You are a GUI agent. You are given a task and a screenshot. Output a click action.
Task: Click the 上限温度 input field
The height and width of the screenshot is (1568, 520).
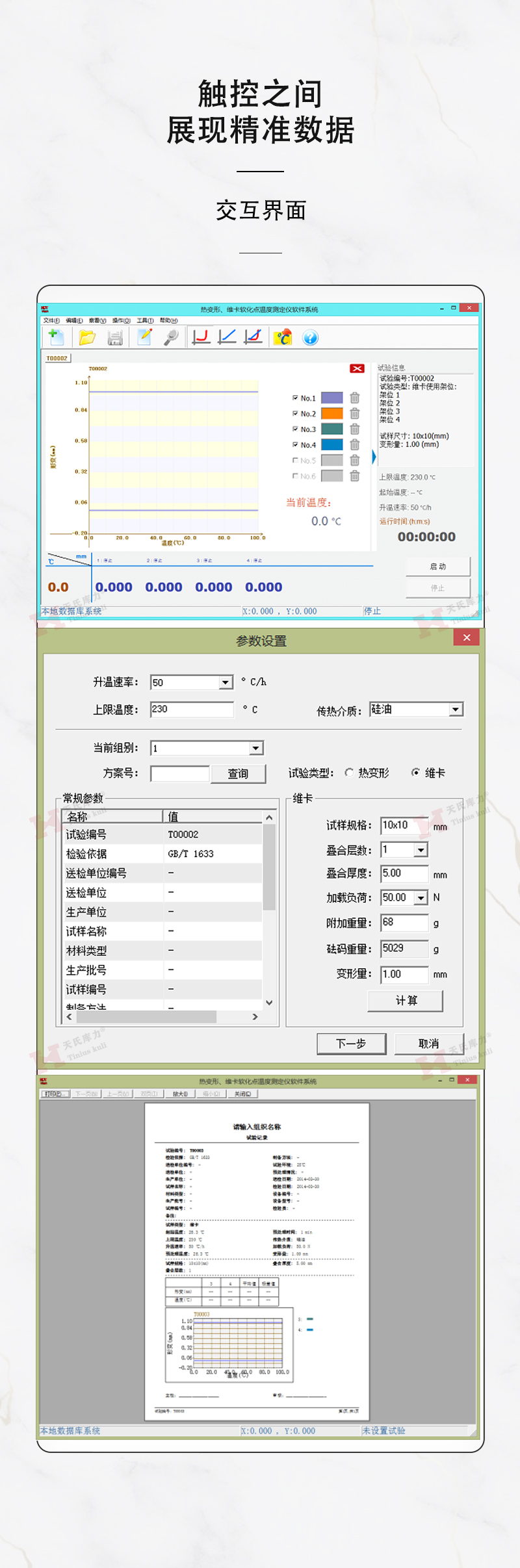[192, 710]
